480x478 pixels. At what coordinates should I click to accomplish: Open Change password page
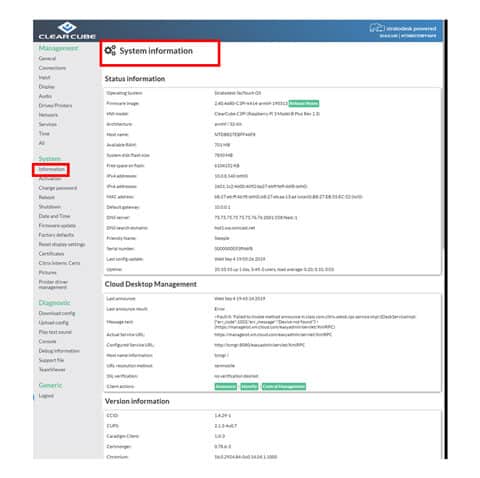58,188
